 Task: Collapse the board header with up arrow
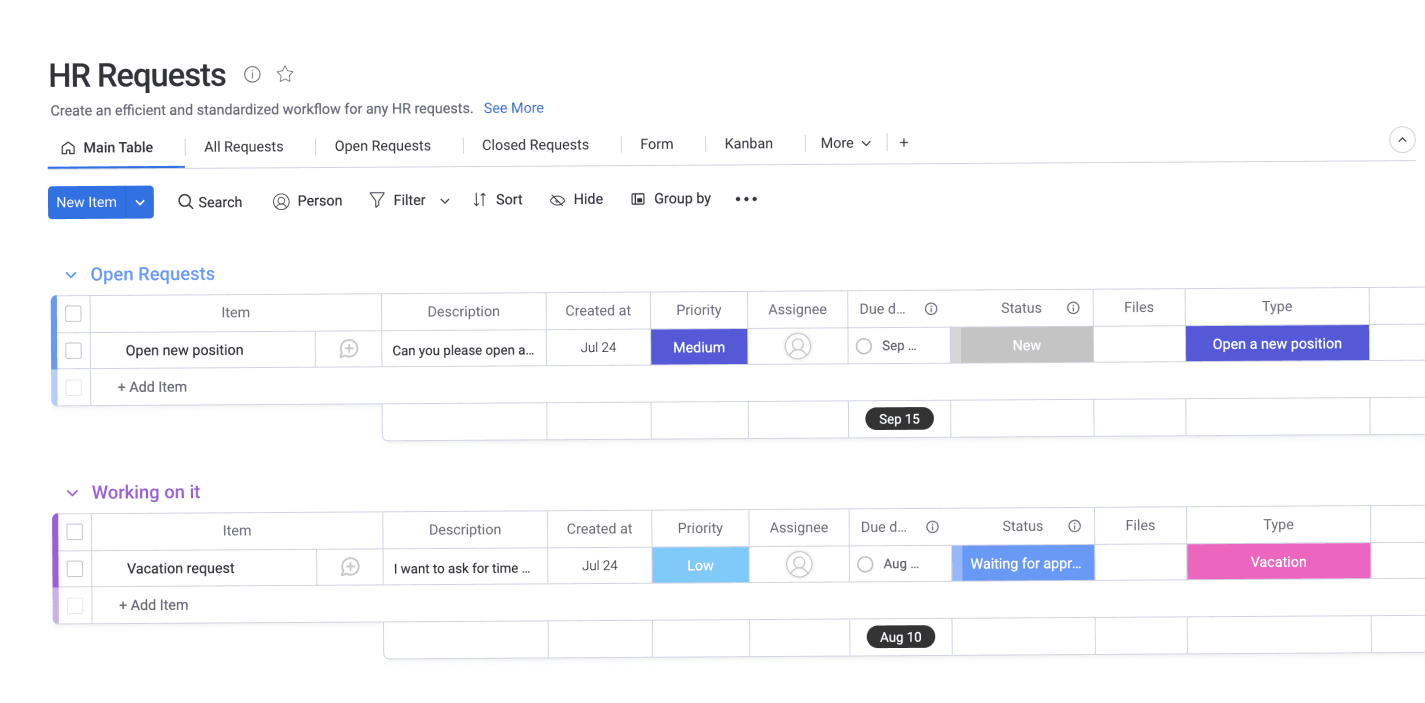1402,140
